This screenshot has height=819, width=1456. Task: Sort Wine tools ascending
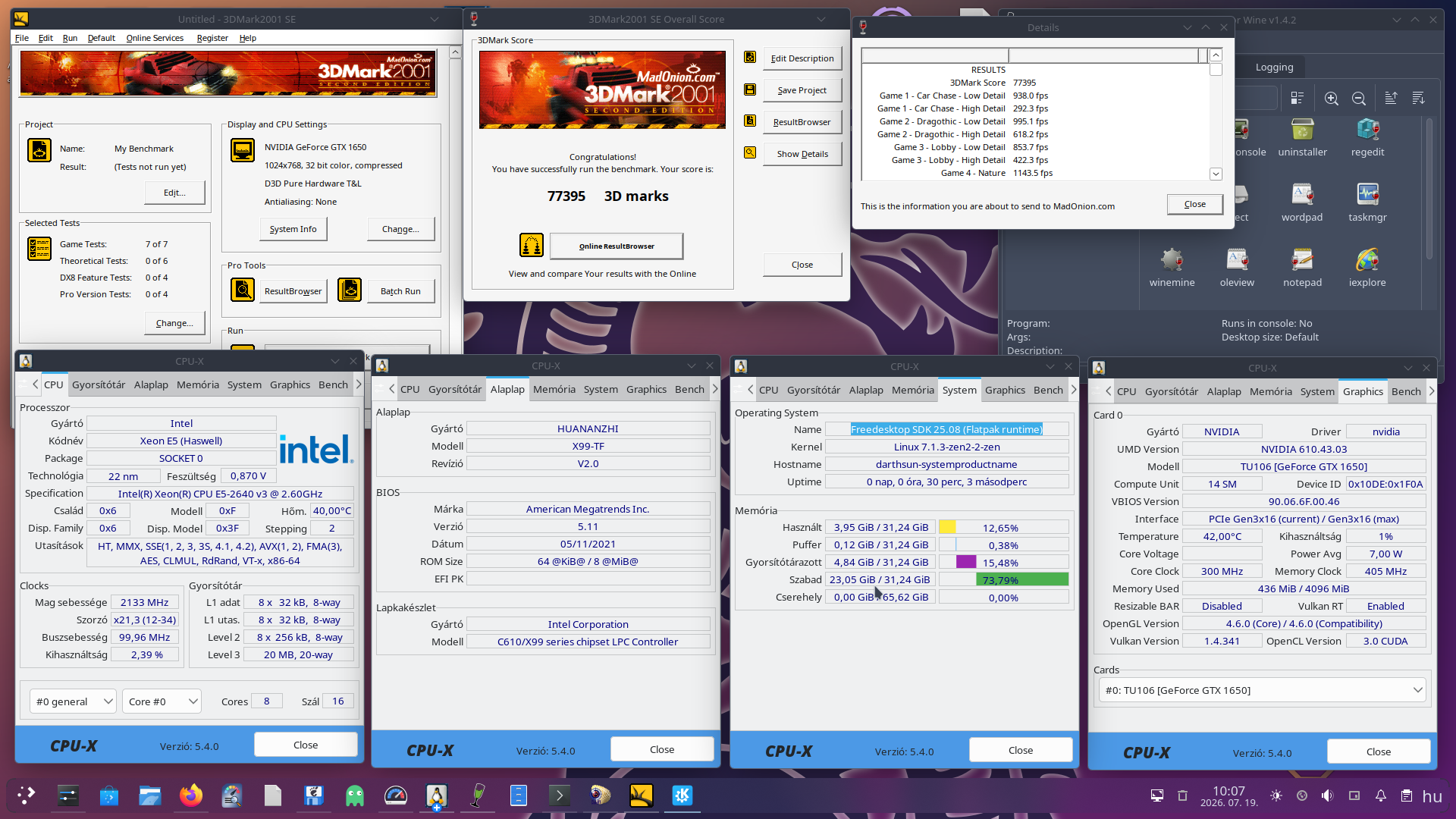coord(1391,99)
